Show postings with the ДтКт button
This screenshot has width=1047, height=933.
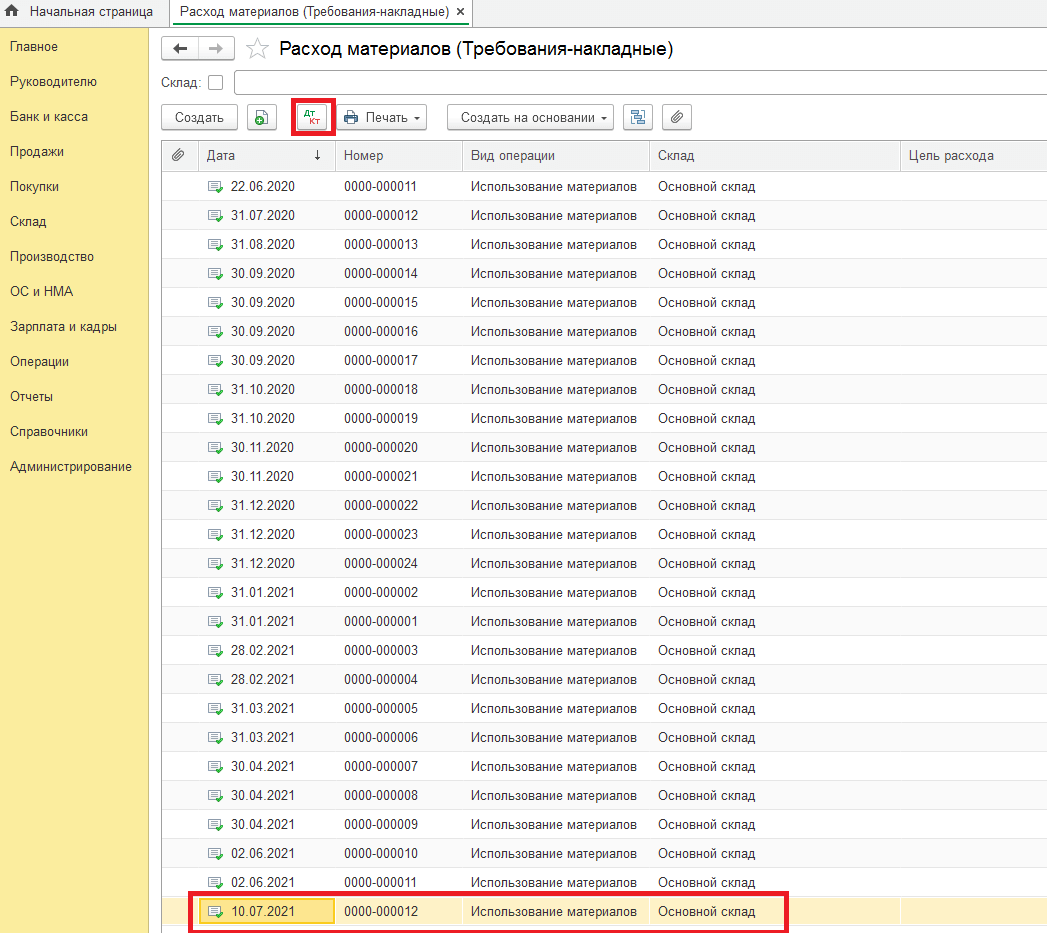tap(312, 118)
